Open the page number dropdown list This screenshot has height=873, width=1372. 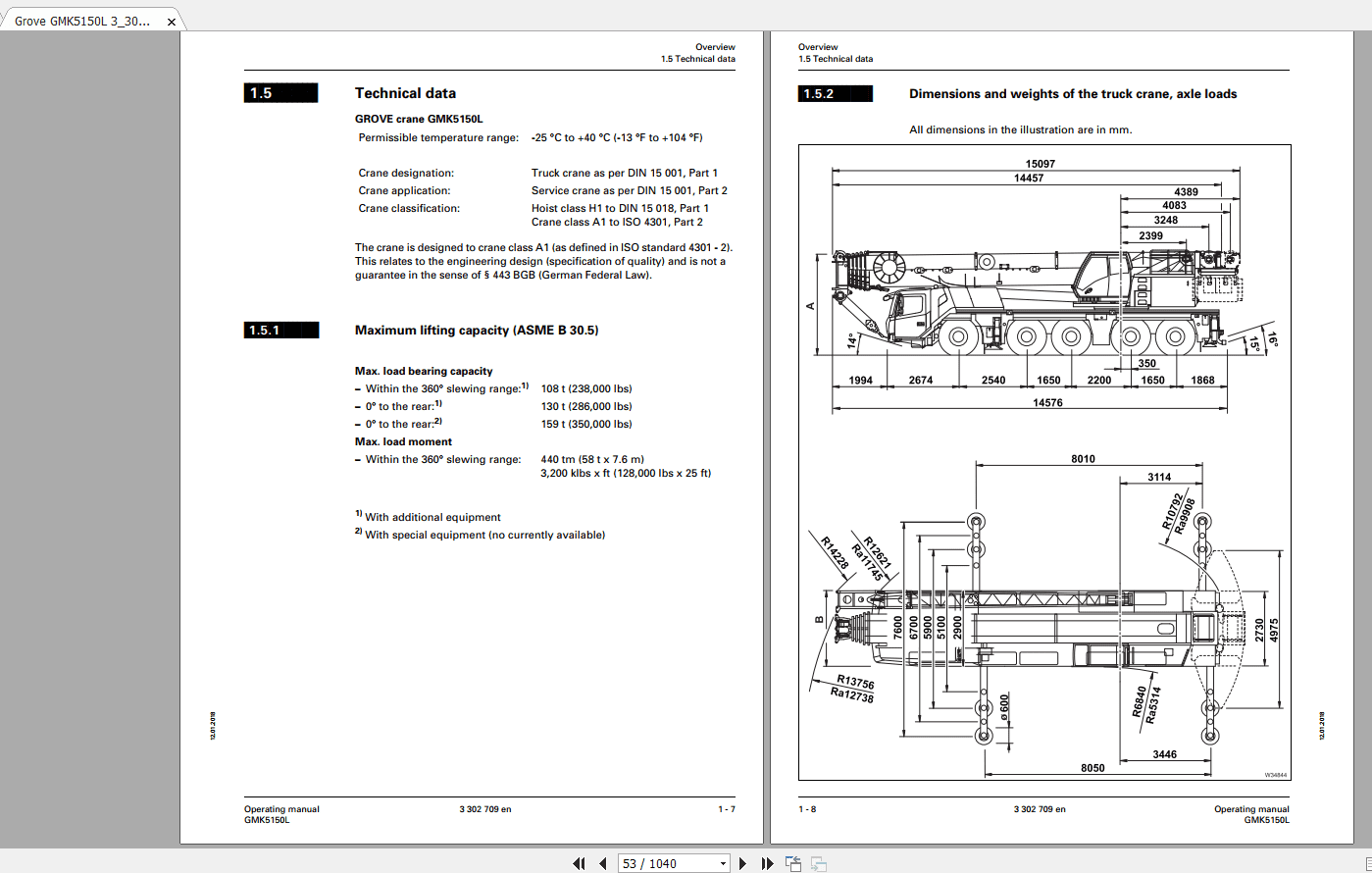coord(723,863)
